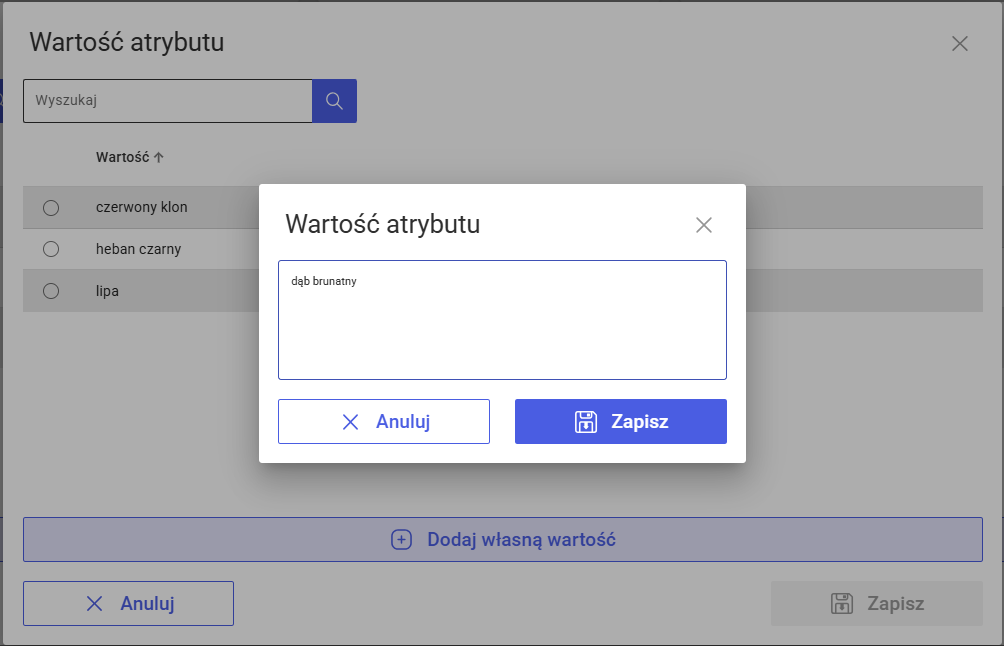The width and height of the screenshot is (1004, 646).
Task: Select the radio button for czerwony klon
Action: click(51, 208)
